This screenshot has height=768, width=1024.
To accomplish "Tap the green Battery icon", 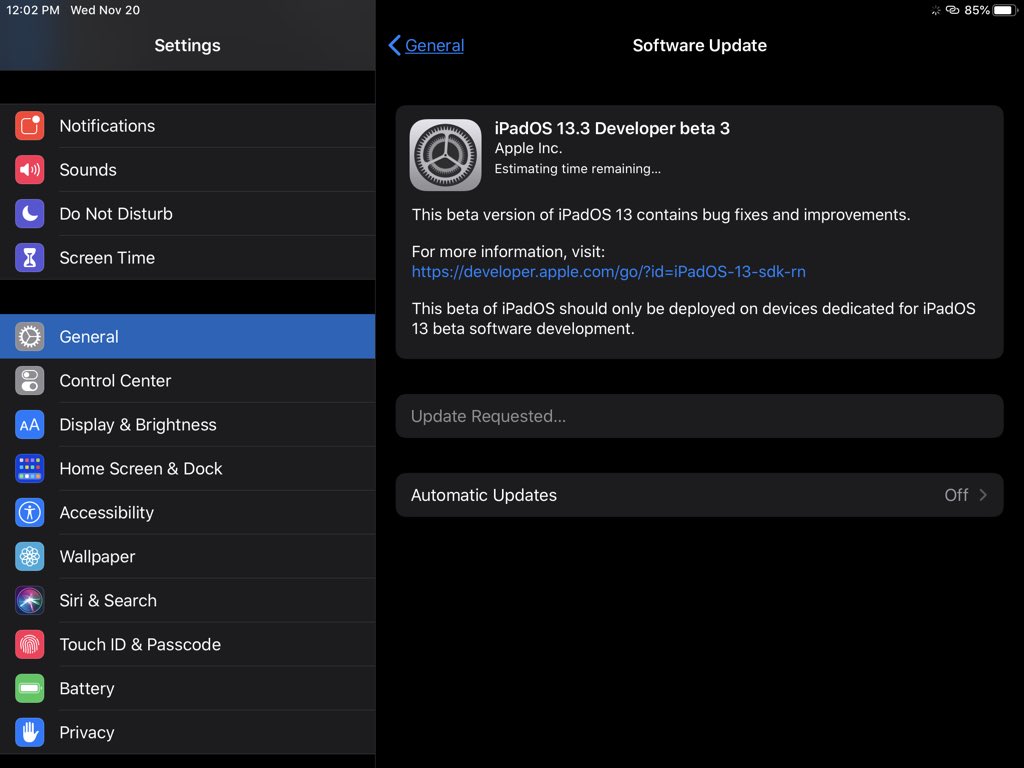I will 30,689.
